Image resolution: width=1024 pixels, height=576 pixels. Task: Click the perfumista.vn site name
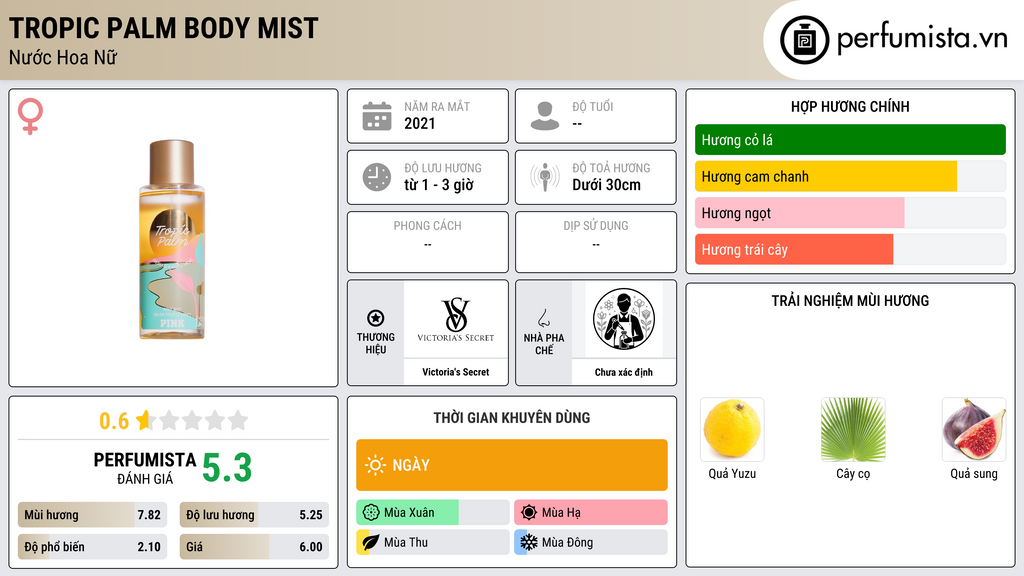point(922,39)
